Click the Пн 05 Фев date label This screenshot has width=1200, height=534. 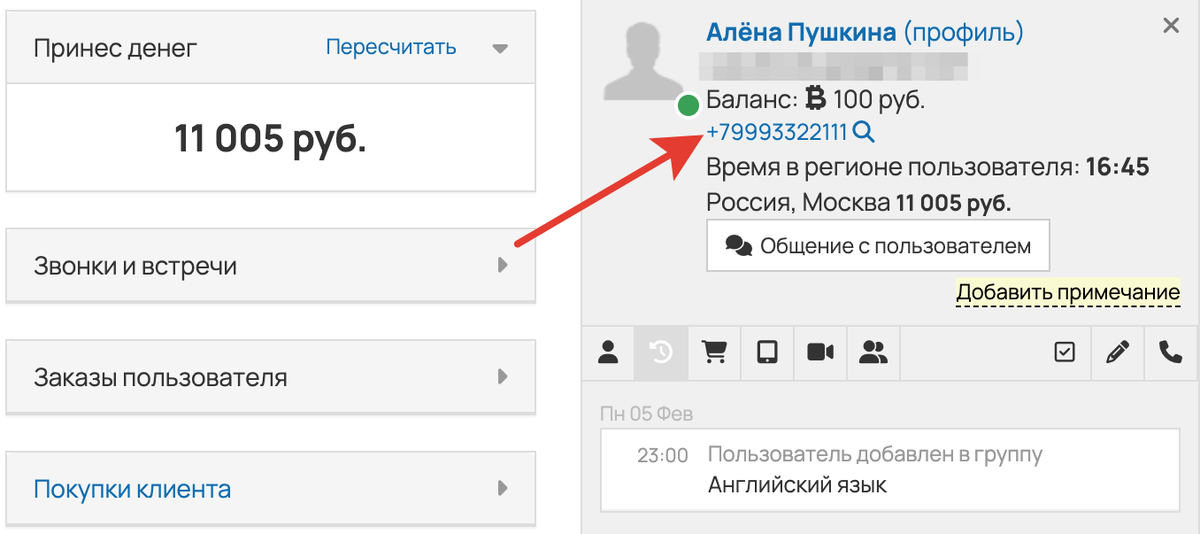tap(646, 413)
